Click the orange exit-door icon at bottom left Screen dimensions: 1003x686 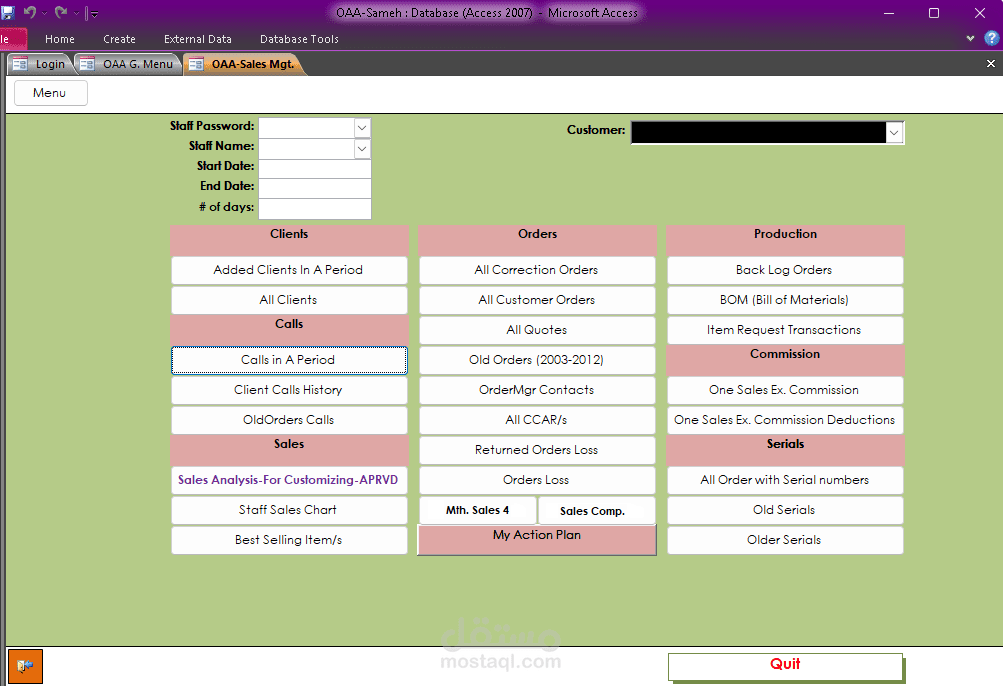(x=24, y=665)
